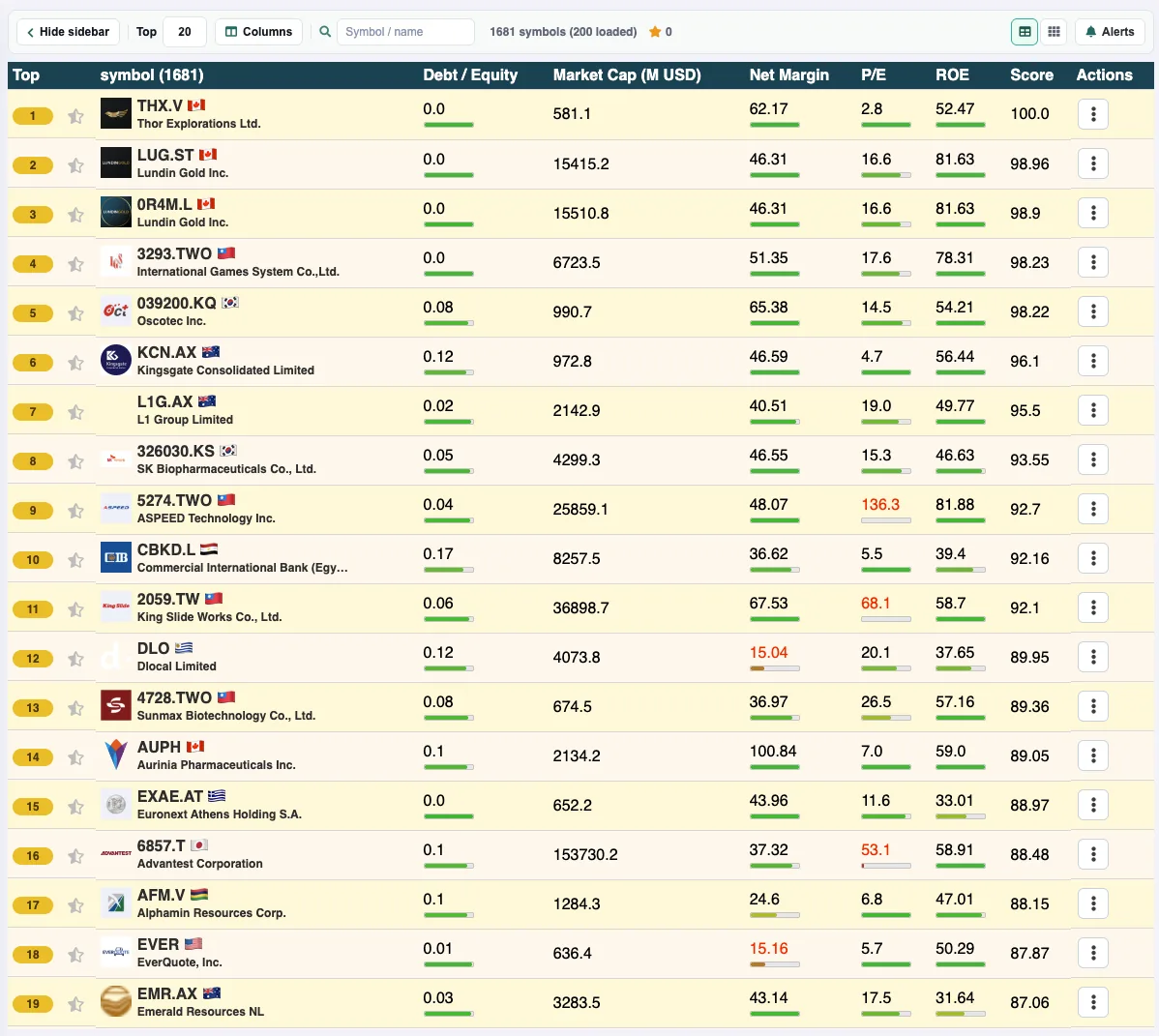Open the EXAE.AT symbol link

(170, 796)
